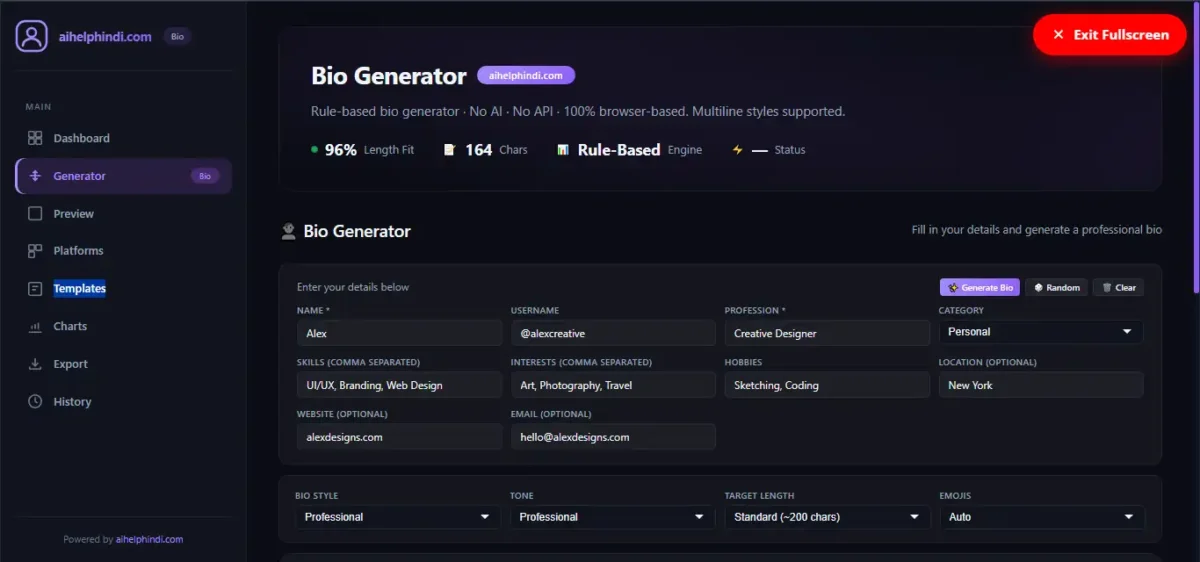Click the Preview square icon

(35, 214)
